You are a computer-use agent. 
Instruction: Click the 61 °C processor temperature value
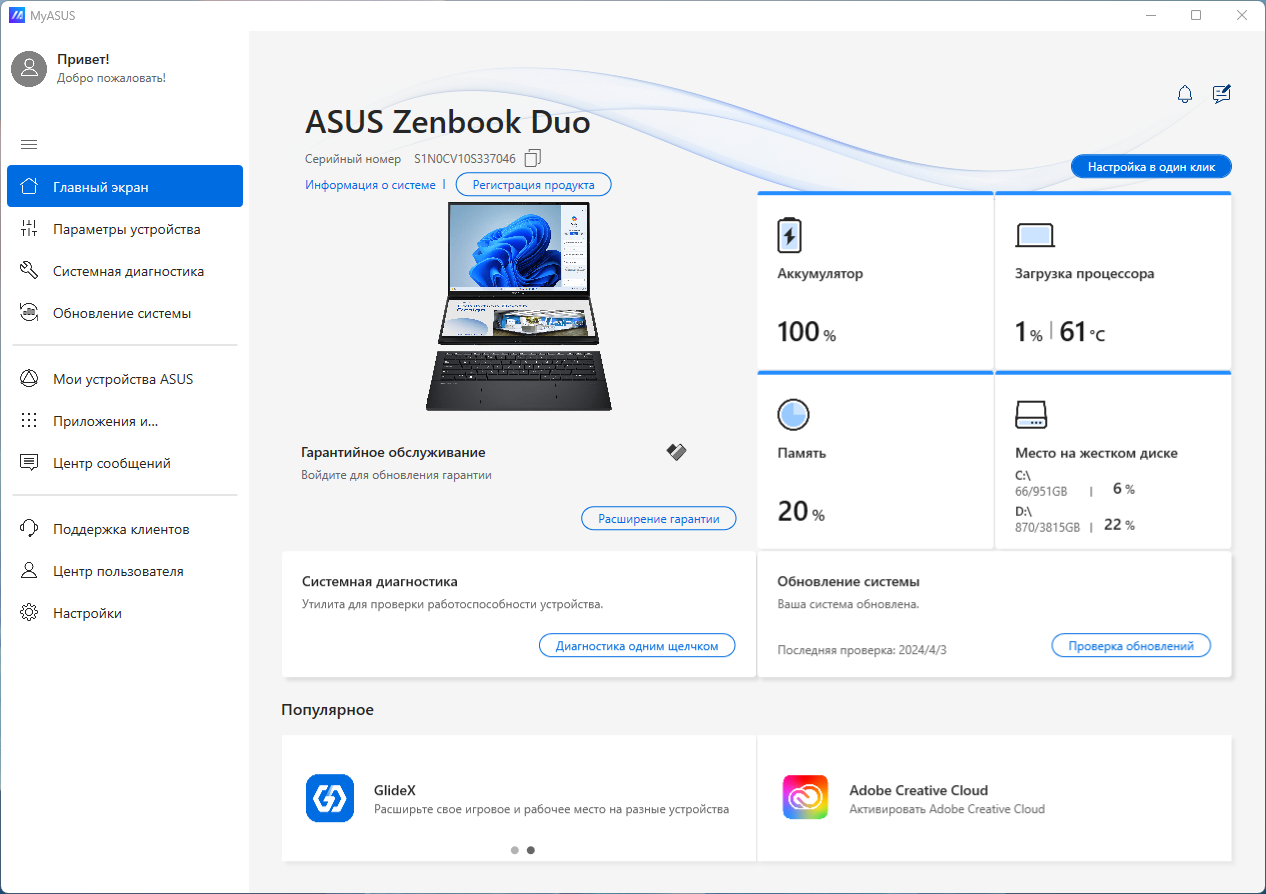click(1083, 332)
